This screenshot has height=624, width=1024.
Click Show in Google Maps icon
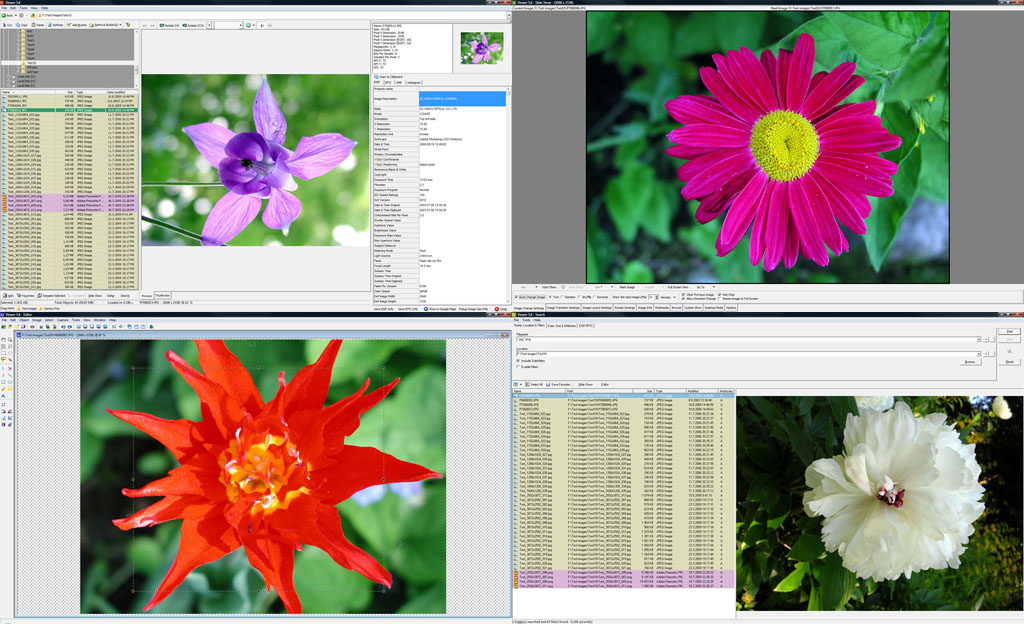426,309
